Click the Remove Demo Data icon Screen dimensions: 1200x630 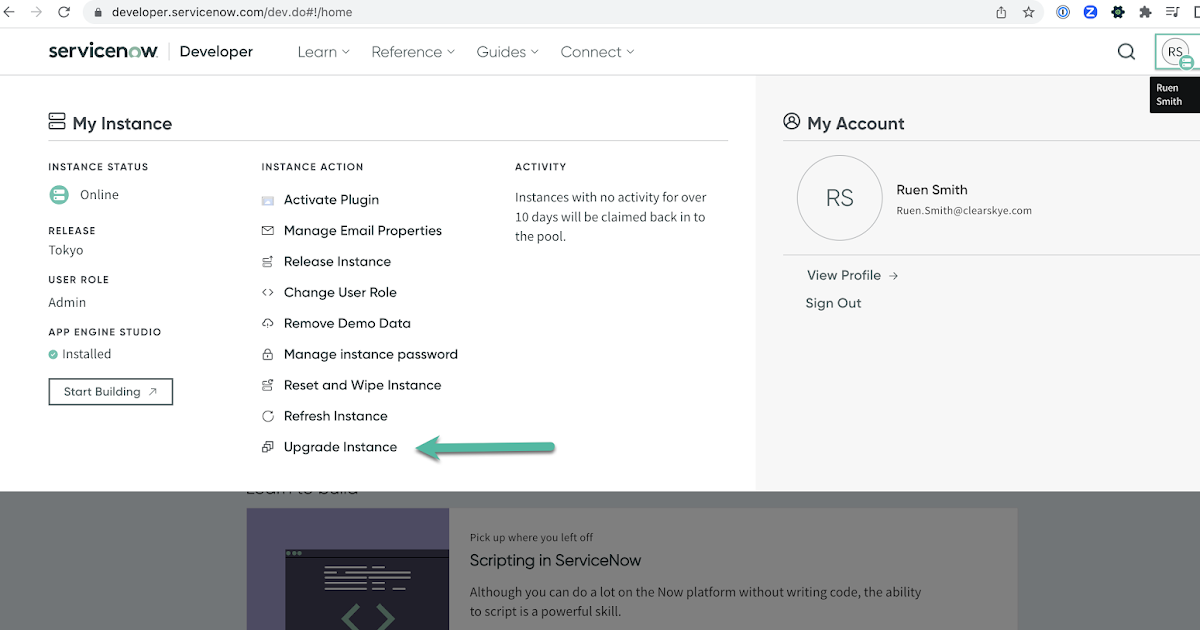[267, 323]
